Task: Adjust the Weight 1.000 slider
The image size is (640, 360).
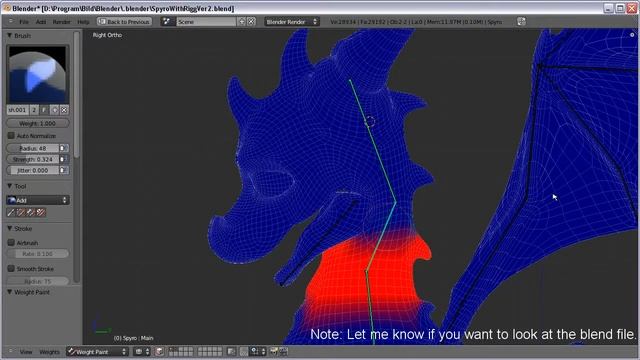Action: [38, 123]
